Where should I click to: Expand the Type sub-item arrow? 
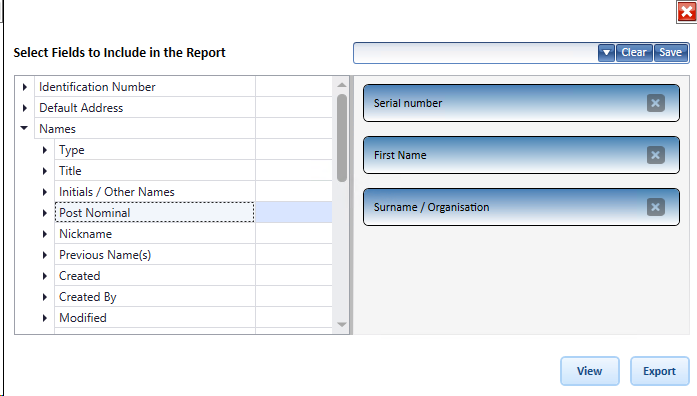(45, 150)
